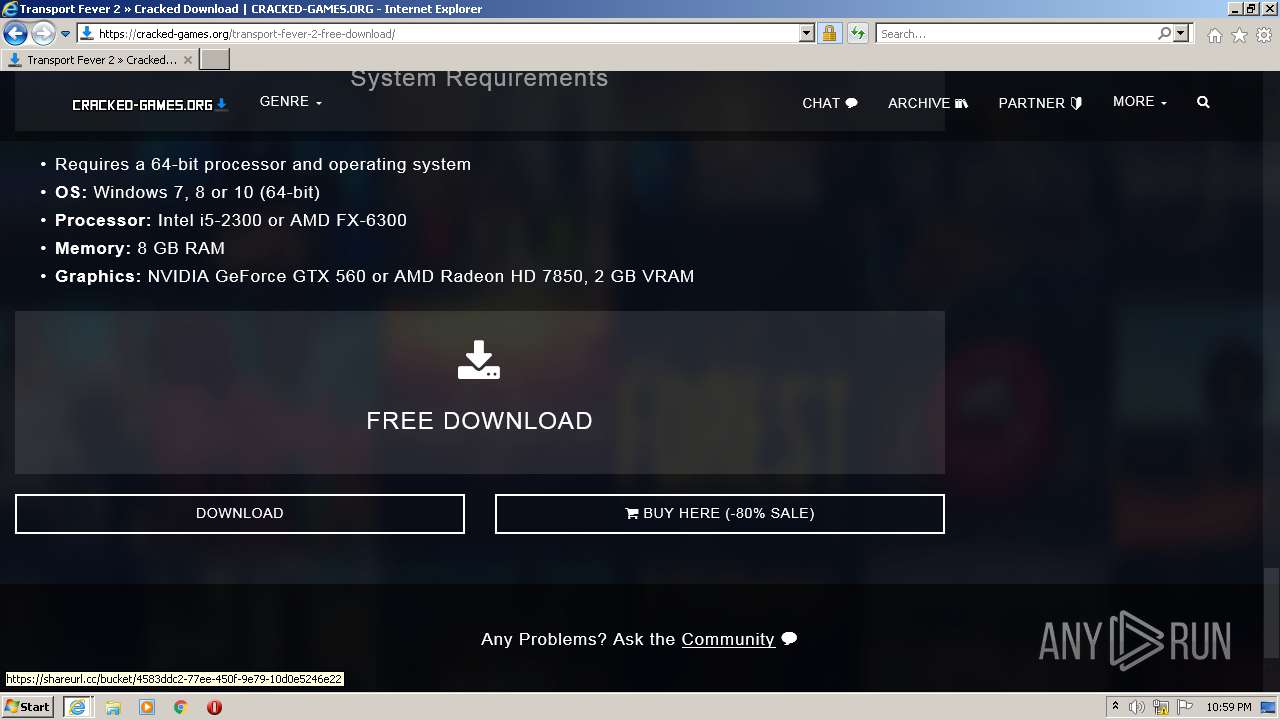Open a new blank tab
Image resolution: width=1280 pixels, height=720 pixels.
point(215,60)
